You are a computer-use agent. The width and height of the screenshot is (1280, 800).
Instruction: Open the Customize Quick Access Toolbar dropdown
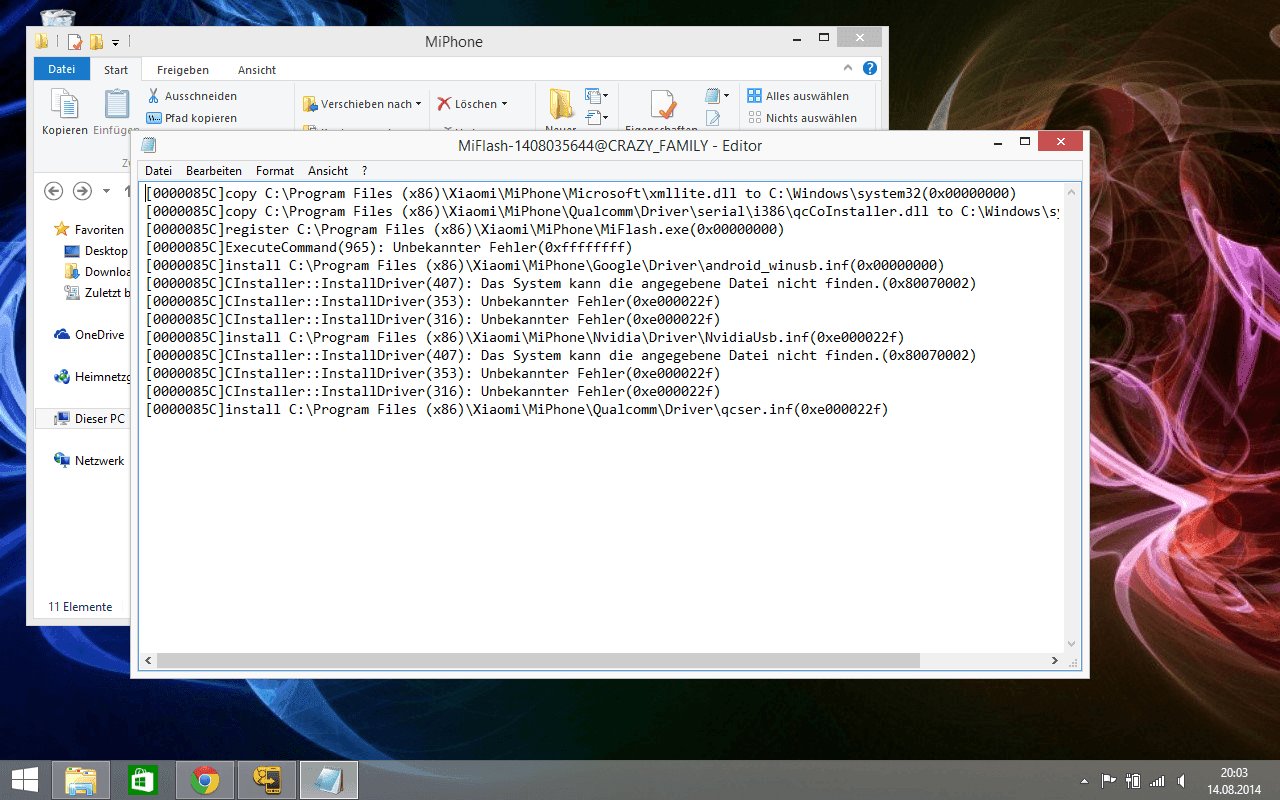(116, 42)
